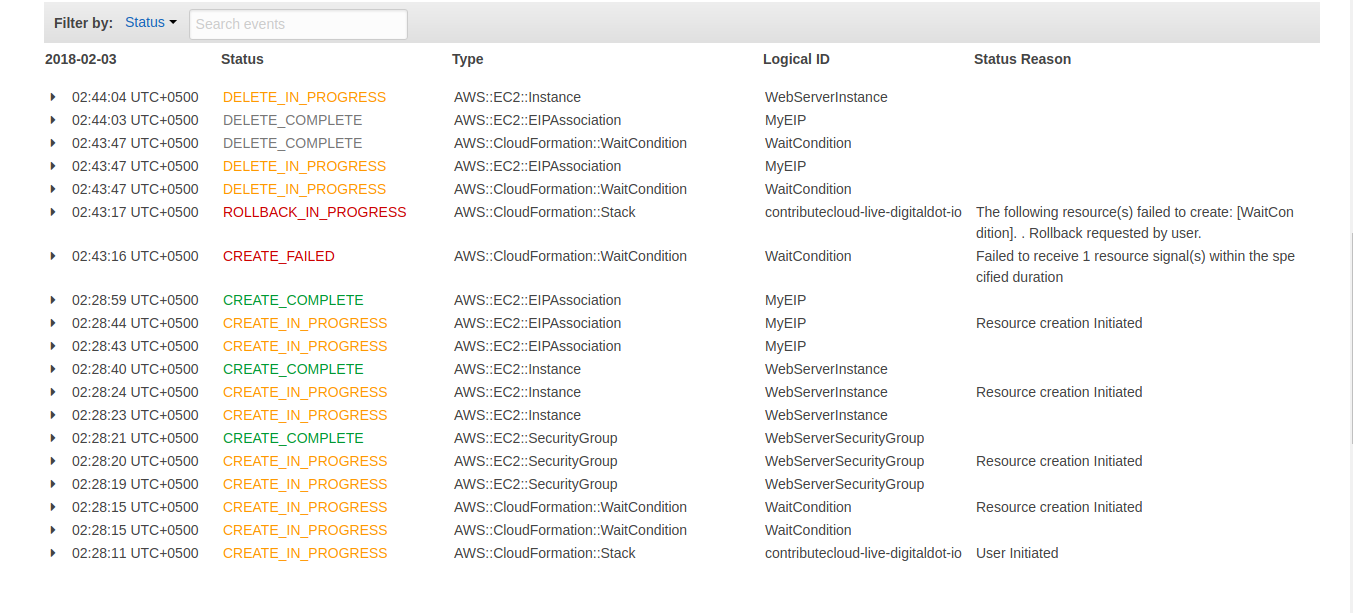
Task: Expand the 02:44:04 DELETE_IN_PROGRESS instance event
Action: pos(53,97)
